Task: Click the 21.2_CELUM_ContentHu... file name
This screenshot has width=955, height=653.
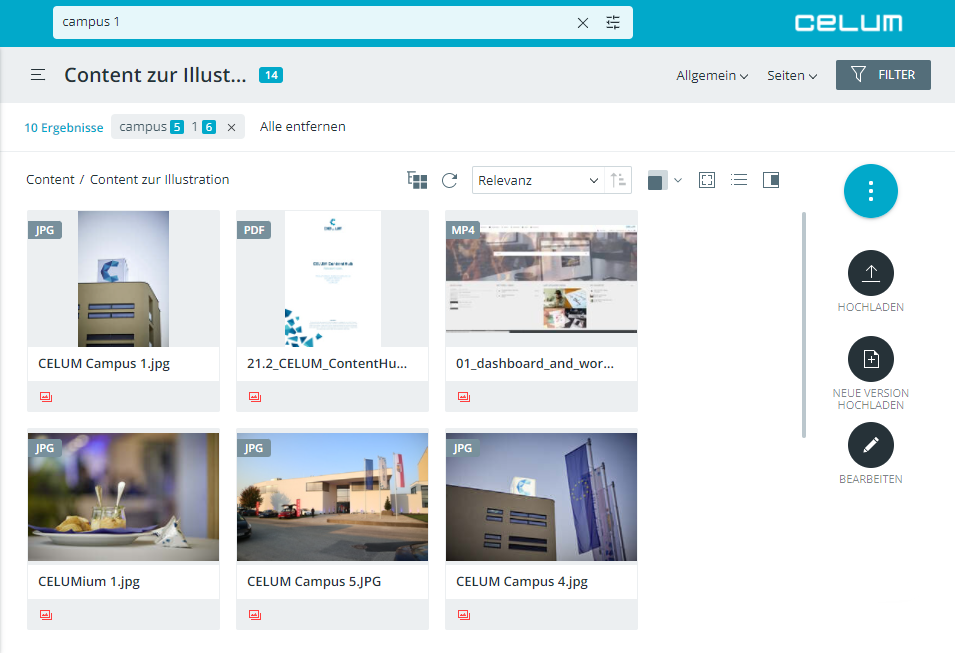Action: coord(327,364)
